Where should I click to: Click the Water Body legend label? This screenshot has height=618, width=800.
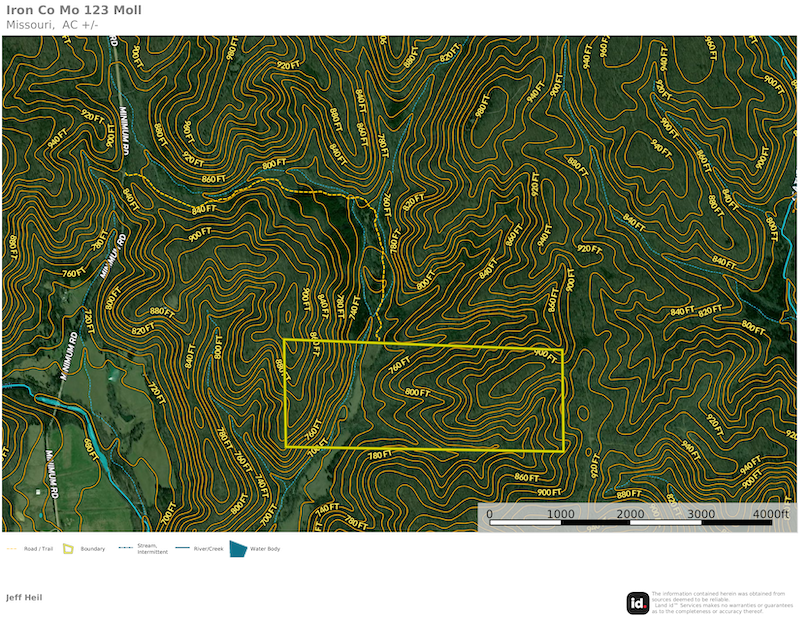265,549
